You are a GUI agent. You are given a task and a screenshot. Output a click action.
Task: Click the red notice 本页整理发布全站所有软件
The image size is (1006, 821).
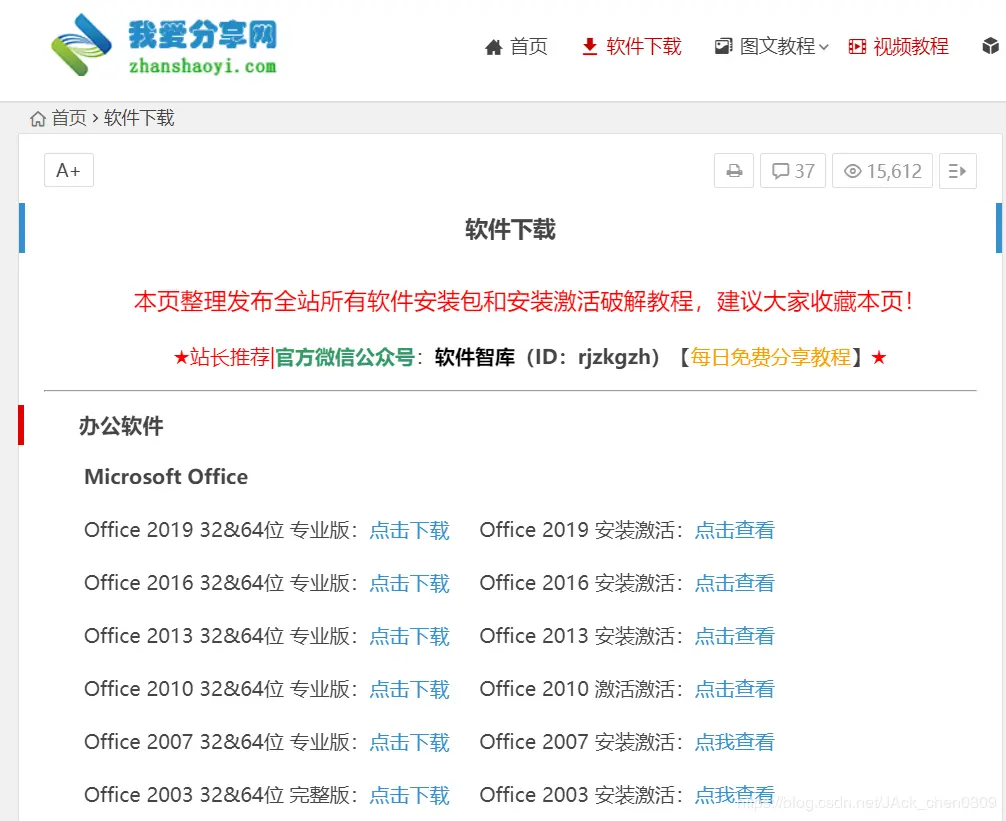coord(523,301)
